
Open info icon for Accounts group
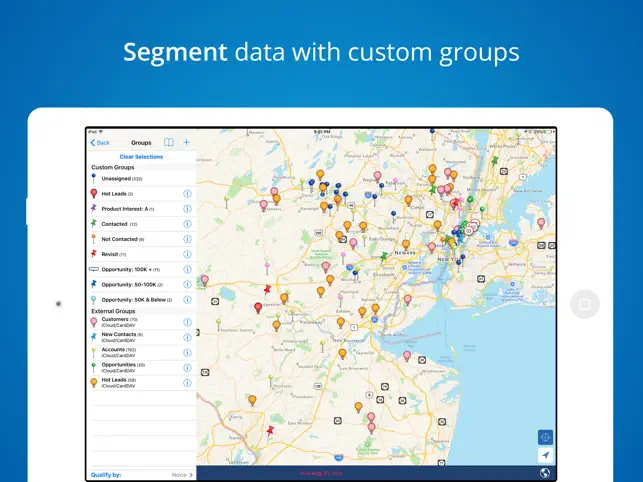click(187, 352)
